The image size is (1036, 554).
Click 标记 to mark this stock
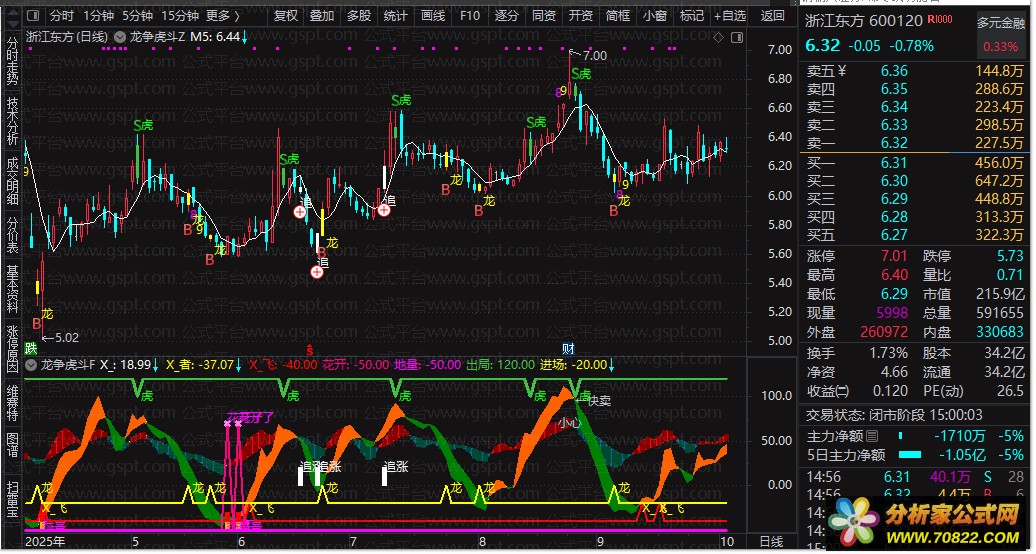click(x=692, y=15)
